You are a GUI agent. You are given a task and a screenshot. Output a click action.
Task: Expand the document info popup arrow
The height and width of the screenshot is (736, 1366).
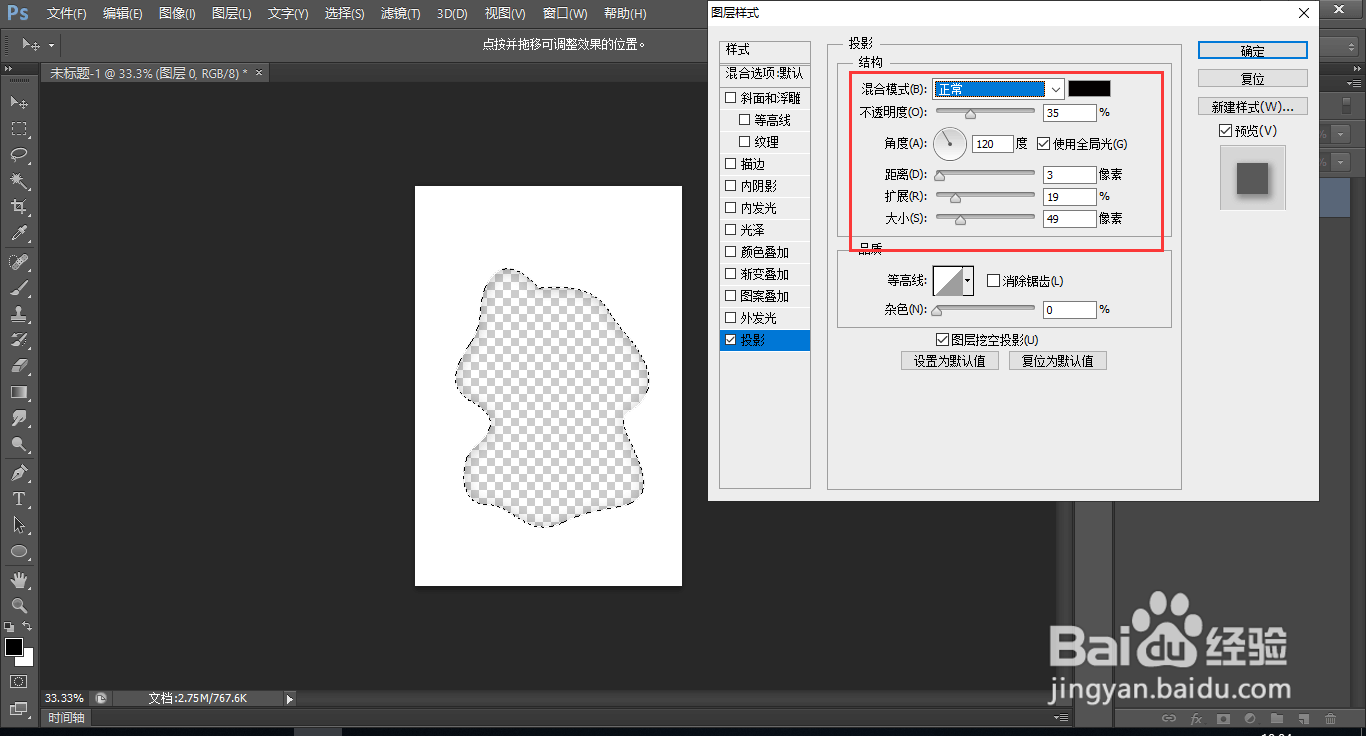[289, 699]
